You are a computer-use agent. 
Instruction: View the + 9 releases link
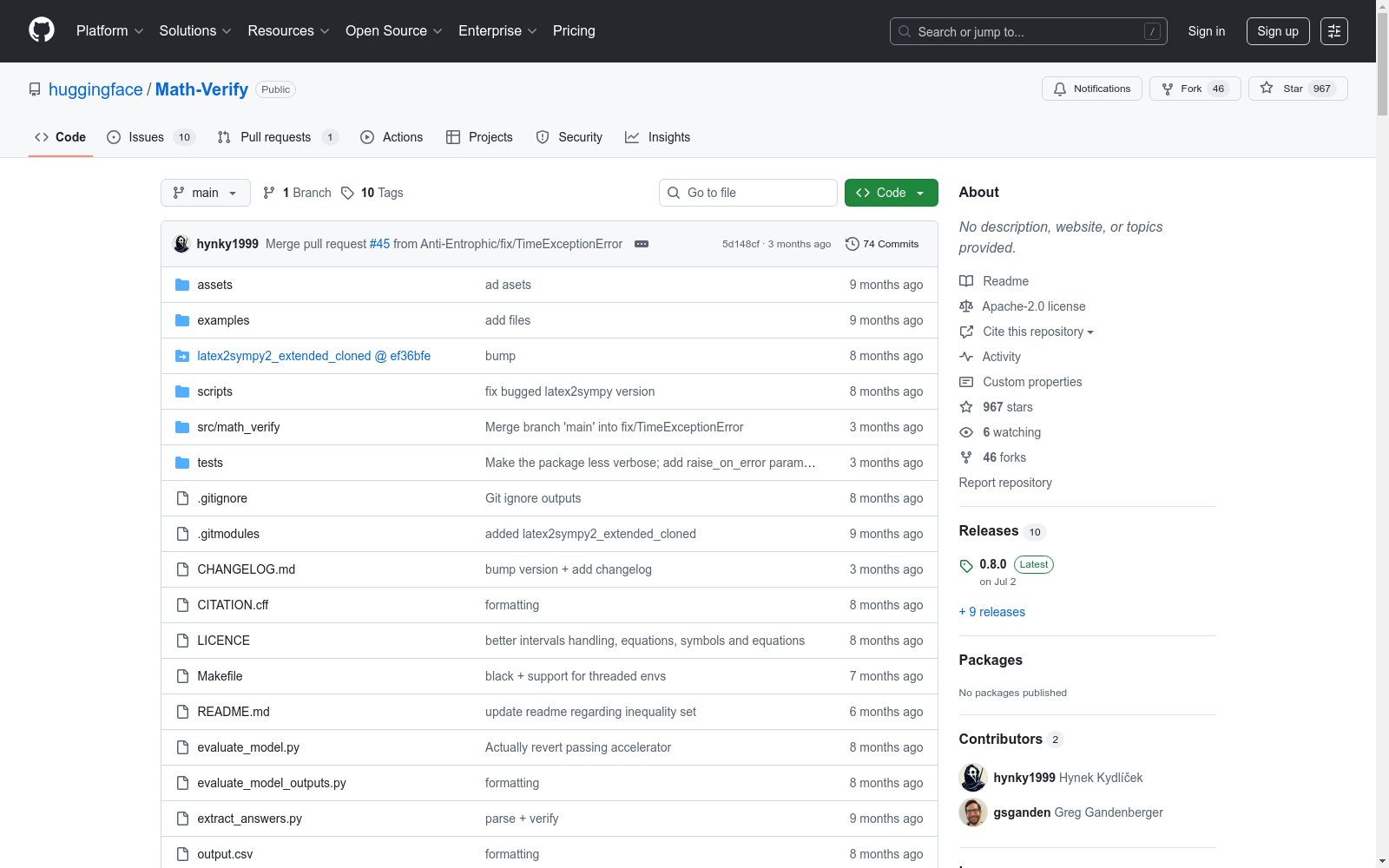(992, 612)
